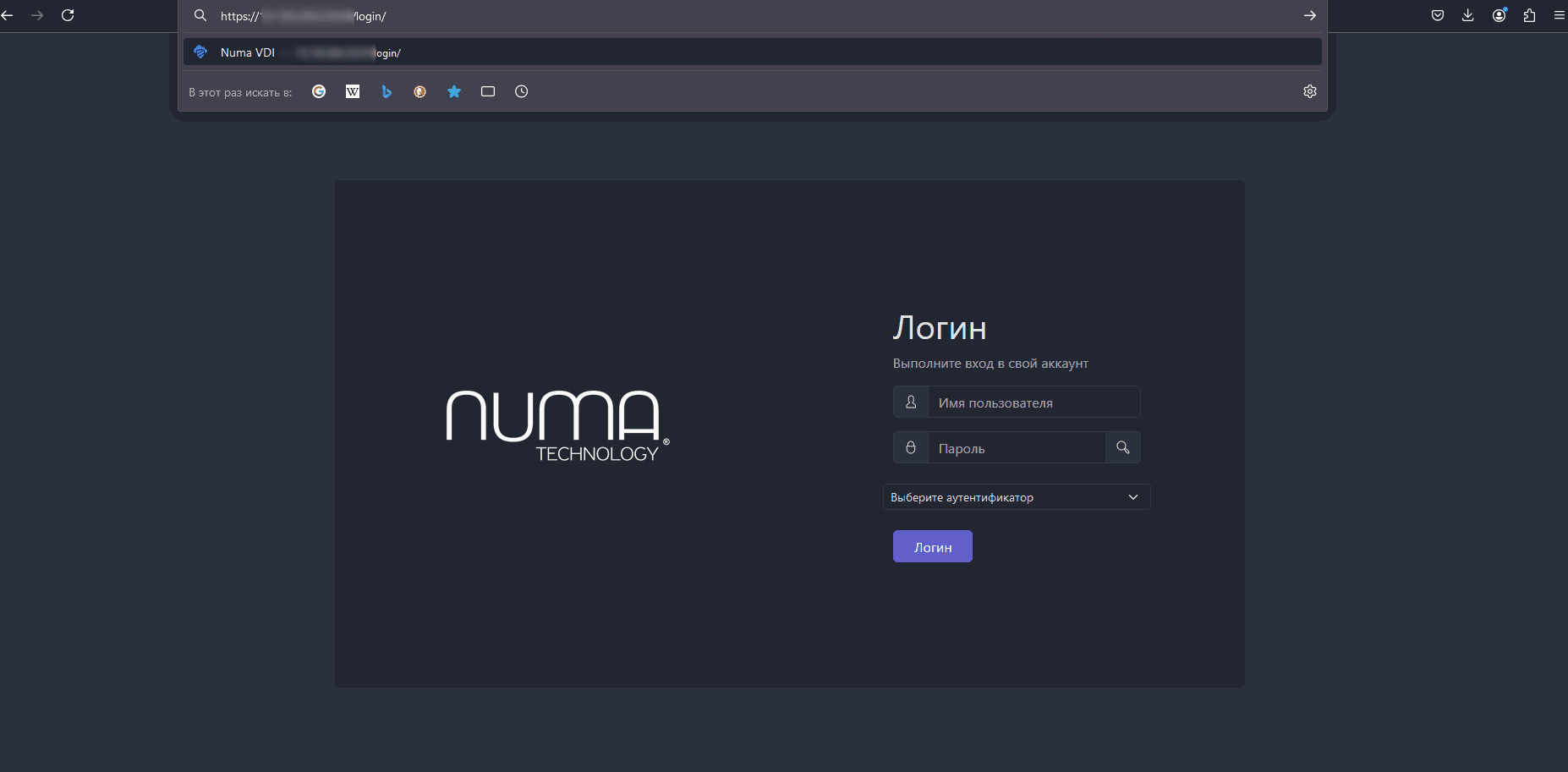Open the Firefox account menu

point(1499,15)
